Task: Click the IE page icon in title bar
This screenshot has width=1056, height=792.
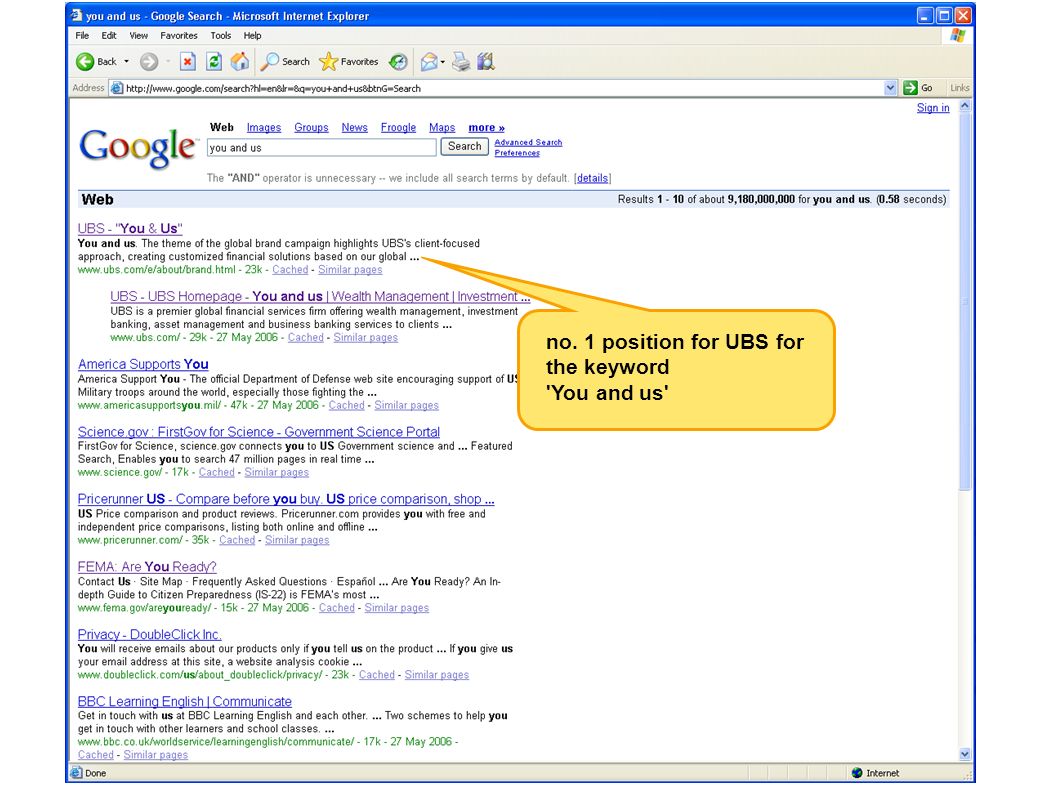Action: point(77,15)
